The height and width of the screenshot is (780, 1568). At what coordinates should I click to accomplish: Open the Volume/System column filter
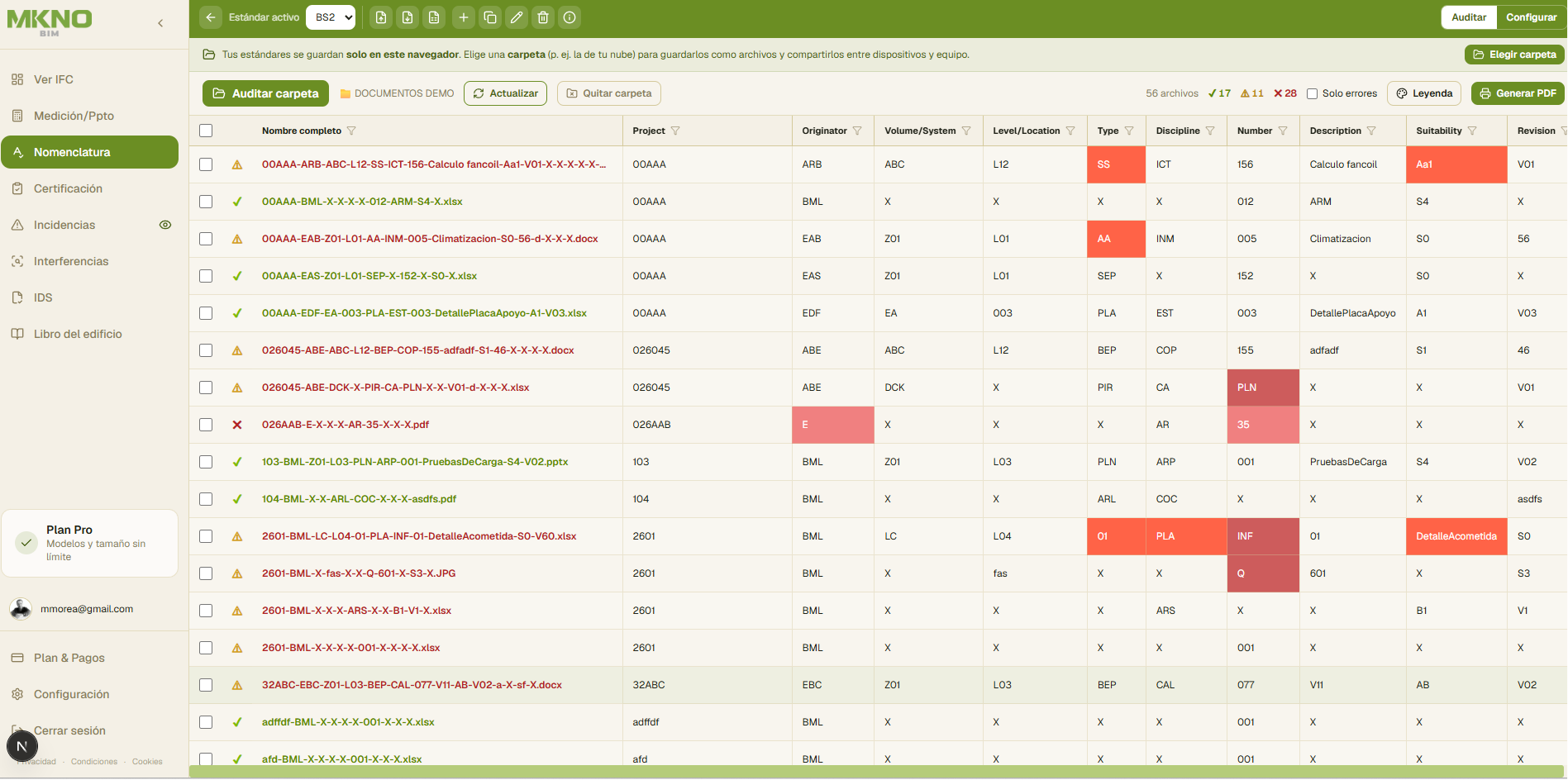966,131
